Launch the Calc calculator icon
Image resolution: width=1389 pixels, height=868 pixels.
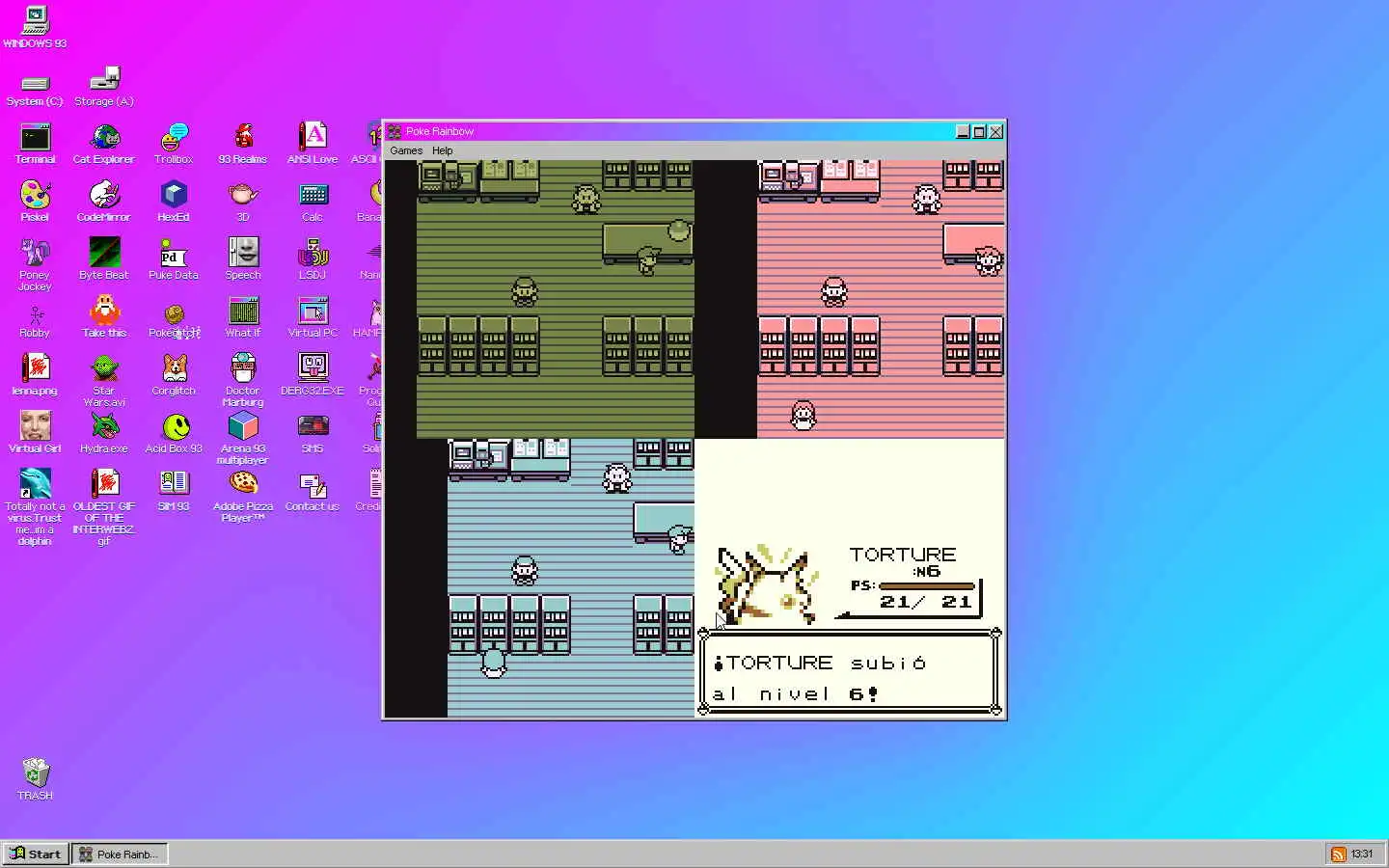coord(313,202)
